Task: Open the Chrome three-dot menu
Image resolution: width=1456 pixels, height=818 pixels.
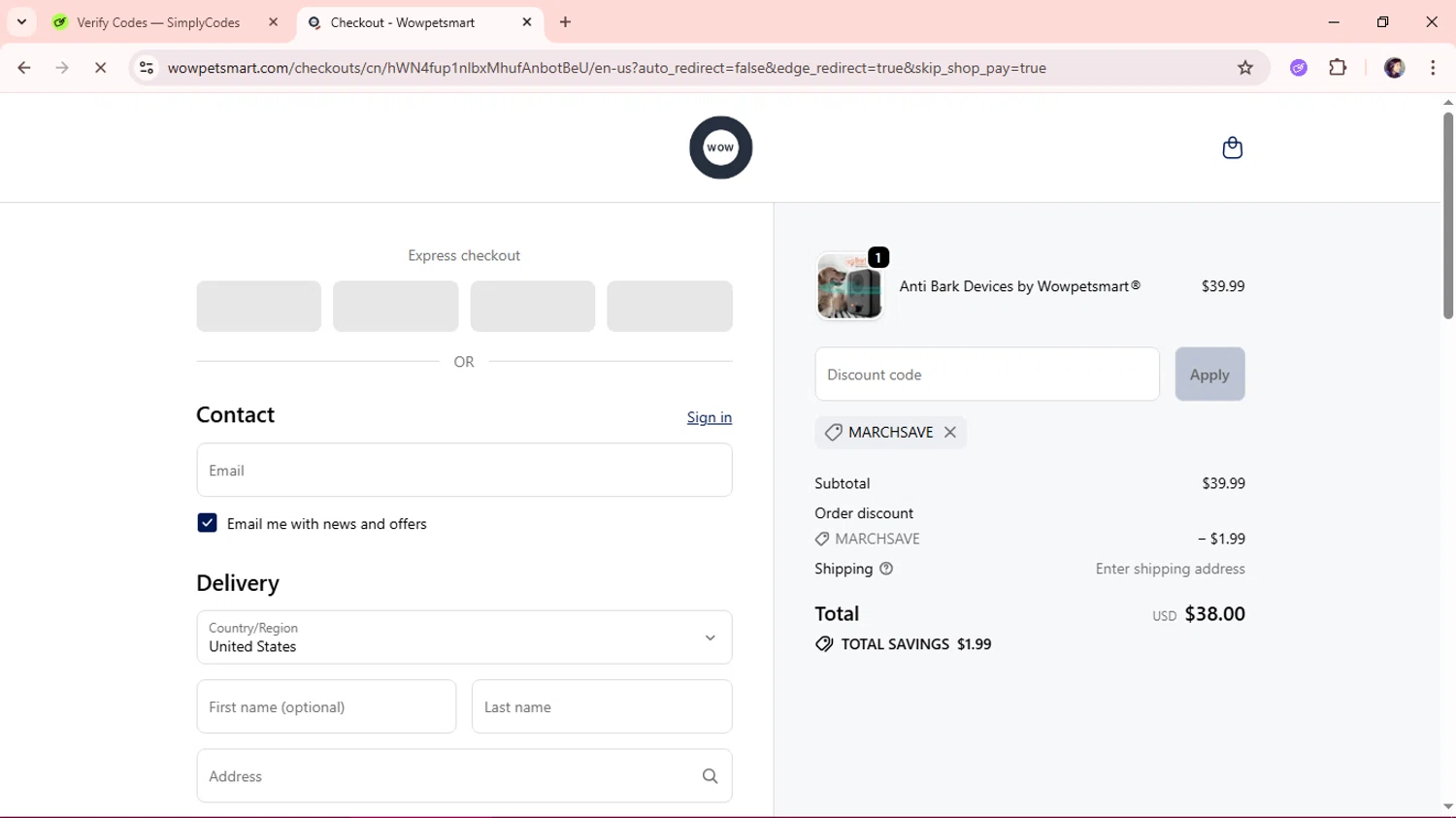Action: coord(1433,68)
